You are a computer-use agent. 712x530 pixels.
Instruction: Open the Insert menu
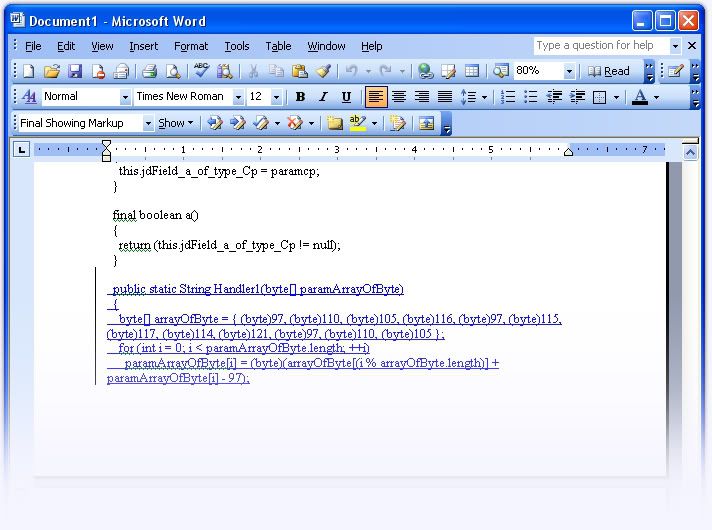click(x=143, y=46)
